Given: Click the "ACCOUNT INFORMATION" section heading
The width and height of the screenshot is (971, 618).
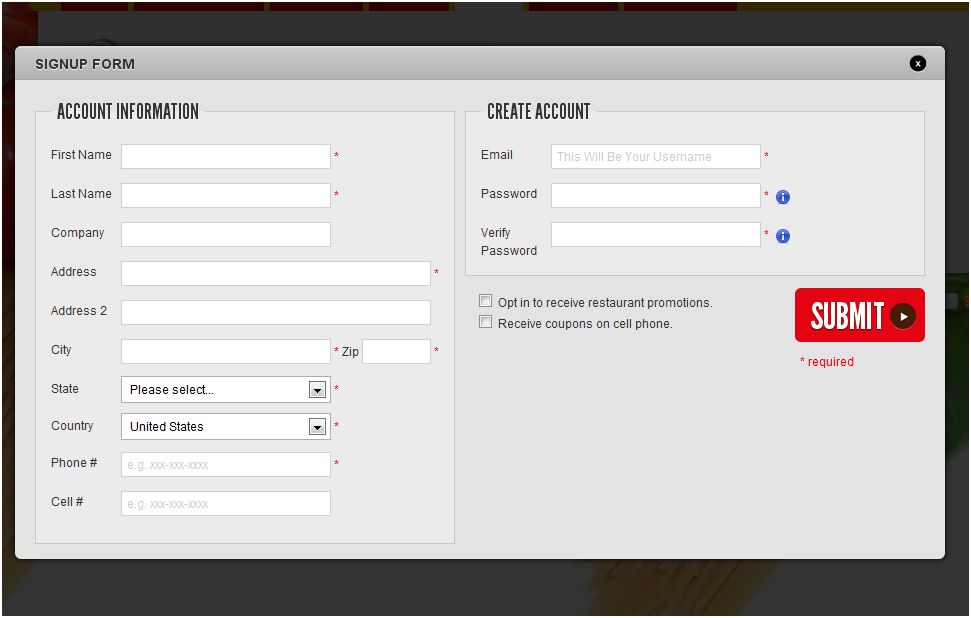Looking at the screenshot, I should pyautogui.click(x=128, y=111).
